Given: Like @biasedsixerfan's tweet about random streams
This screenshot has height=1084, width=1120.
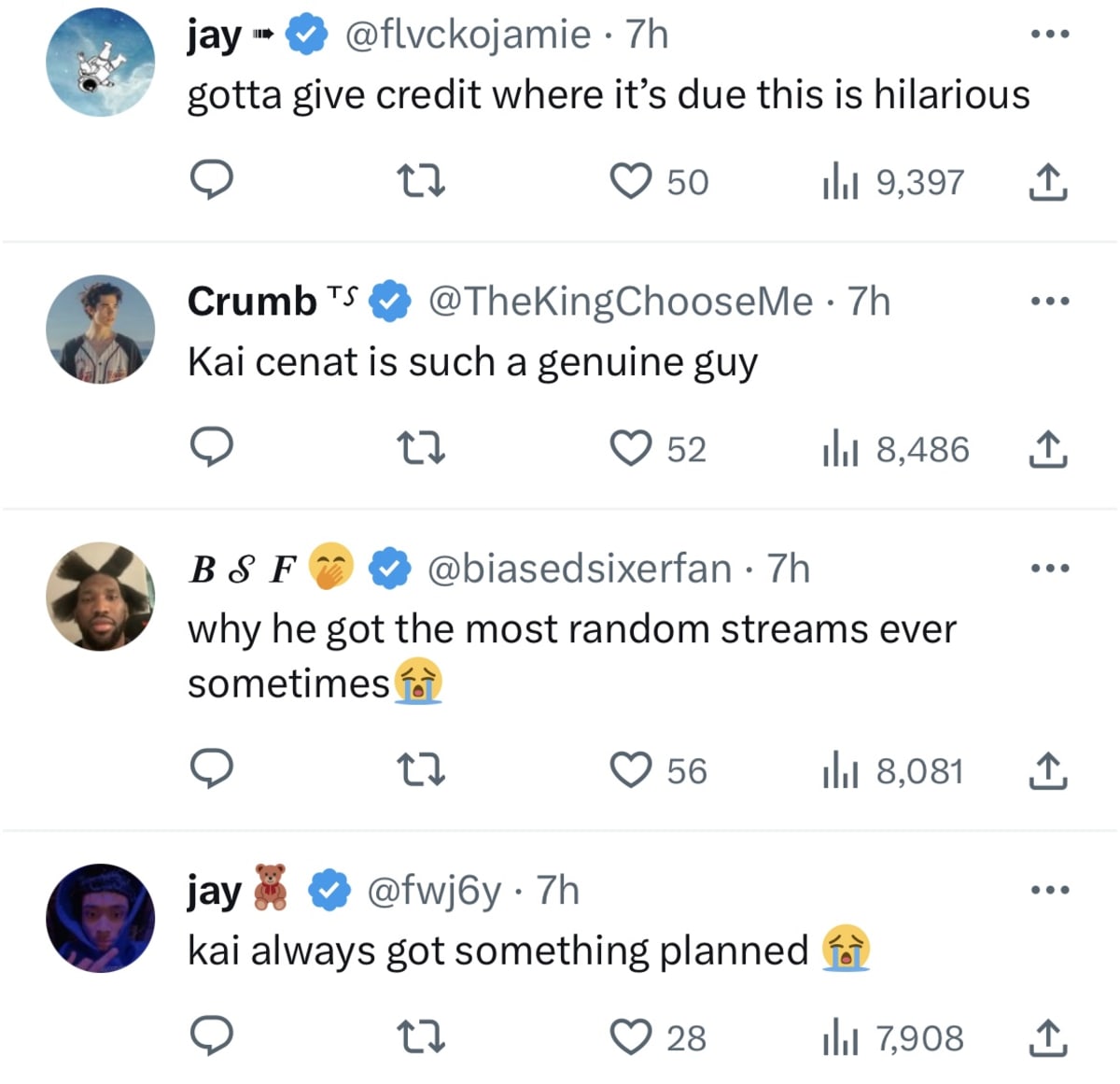Looking at the screenshot, I should tap(633, 770).
